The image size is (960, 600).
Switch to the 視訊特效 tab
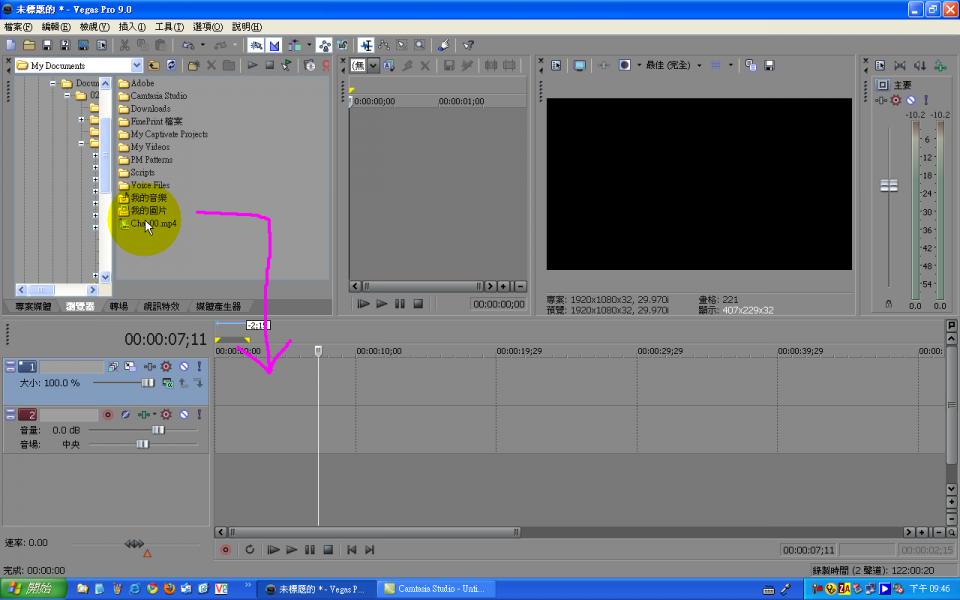[x=161, y=307]
